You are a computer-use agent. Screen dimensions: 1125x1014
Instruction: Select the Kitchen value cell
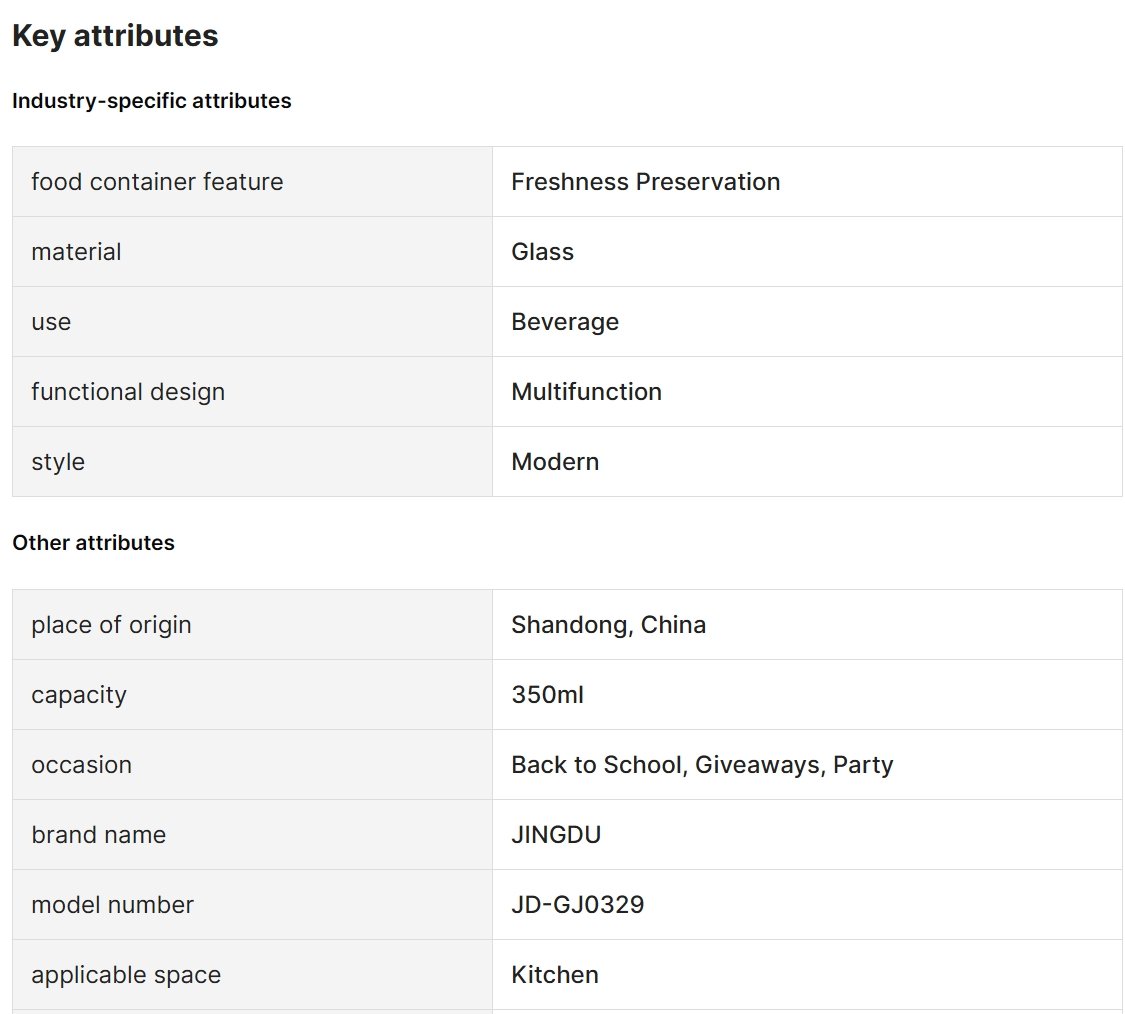(x=807, y=975)
